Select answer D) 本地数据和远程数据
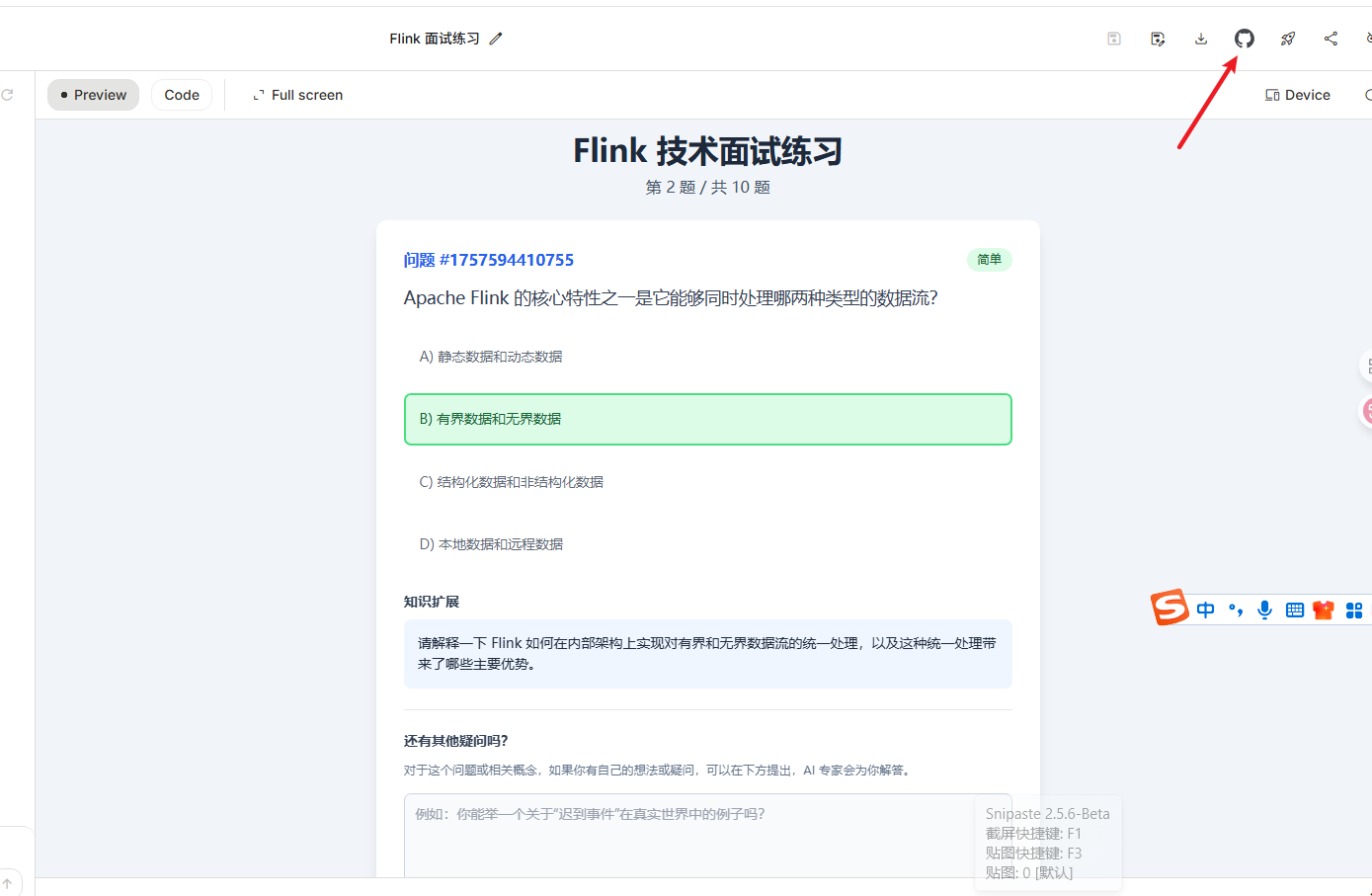This screenshot has width=1372, height=896. tap(707, 544)
